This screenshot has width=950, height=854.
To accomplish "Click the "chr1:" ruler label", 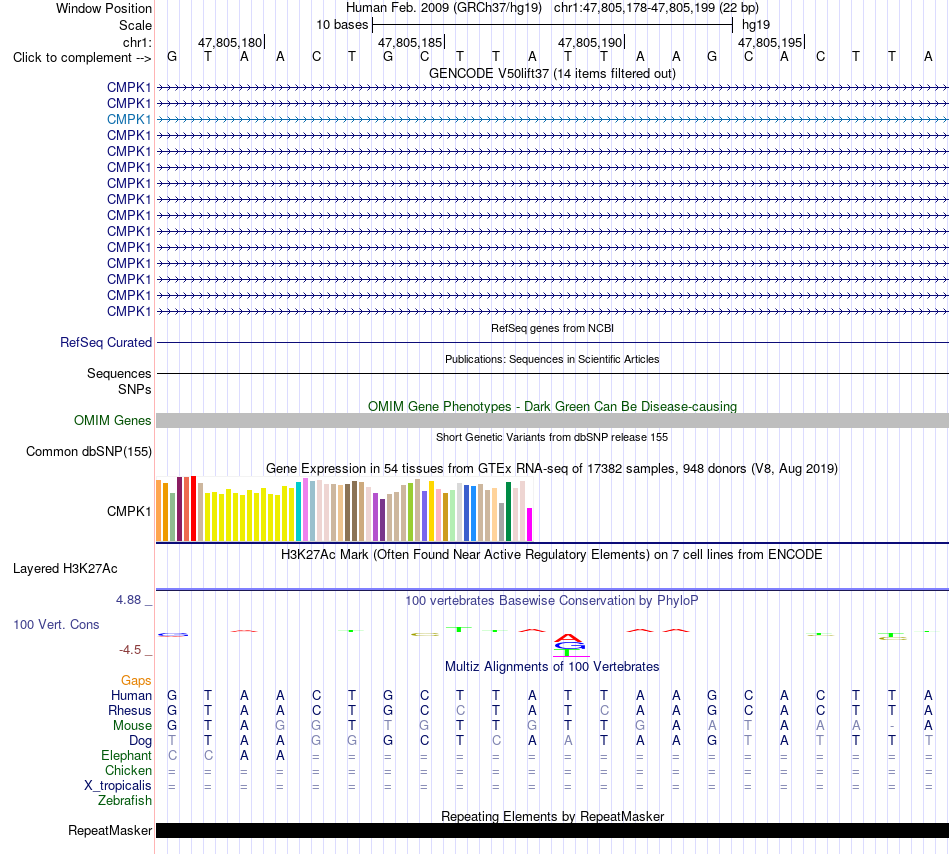I will point(138,42).
